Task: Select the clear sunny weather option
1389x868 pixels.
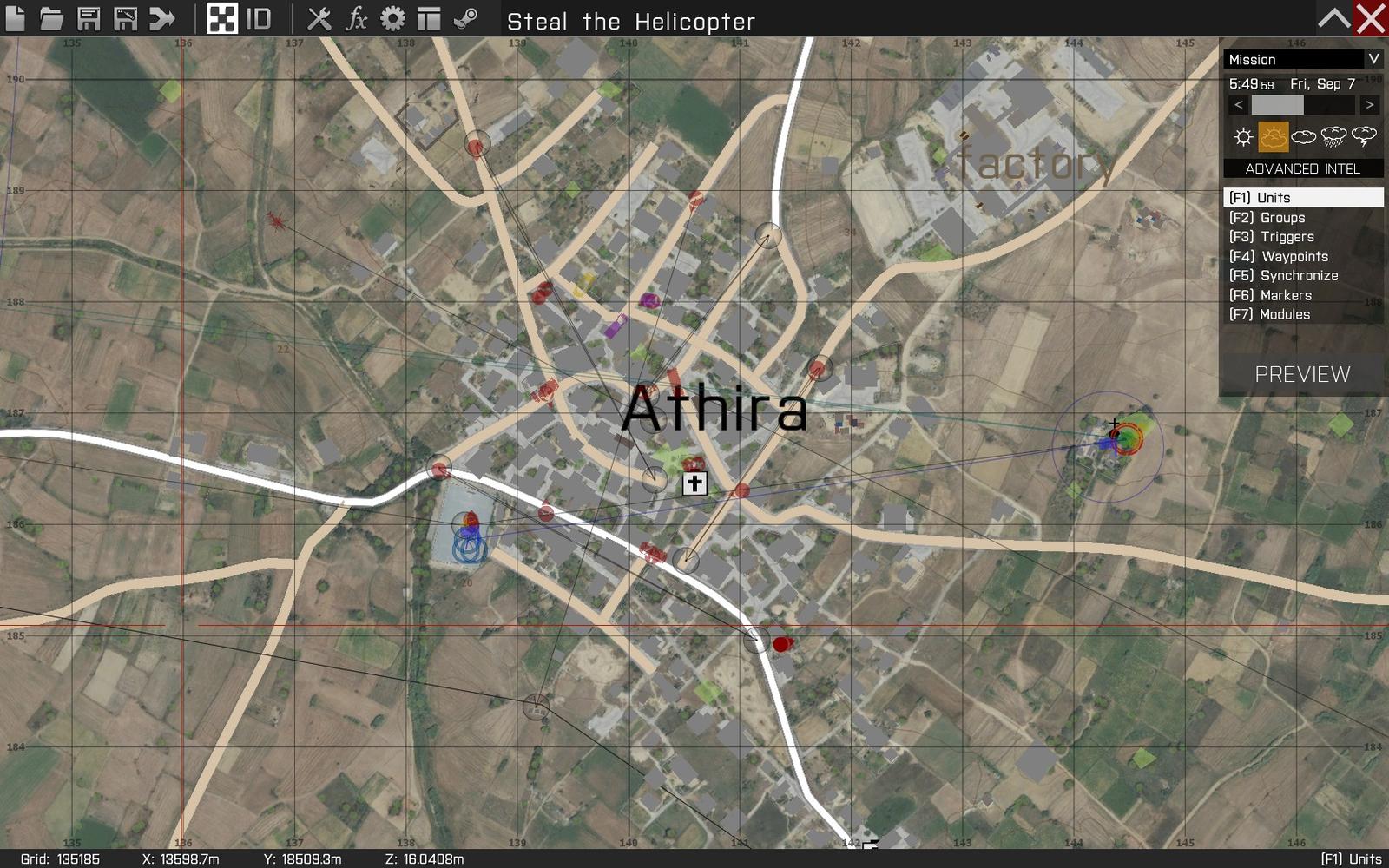Action: 1243,136
